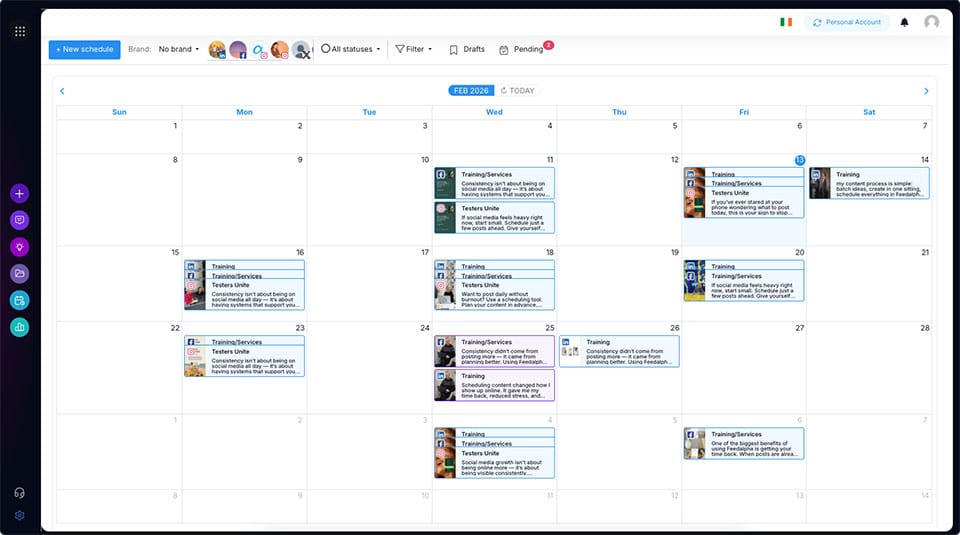Click the red Pending count badge

pos(549,45)
